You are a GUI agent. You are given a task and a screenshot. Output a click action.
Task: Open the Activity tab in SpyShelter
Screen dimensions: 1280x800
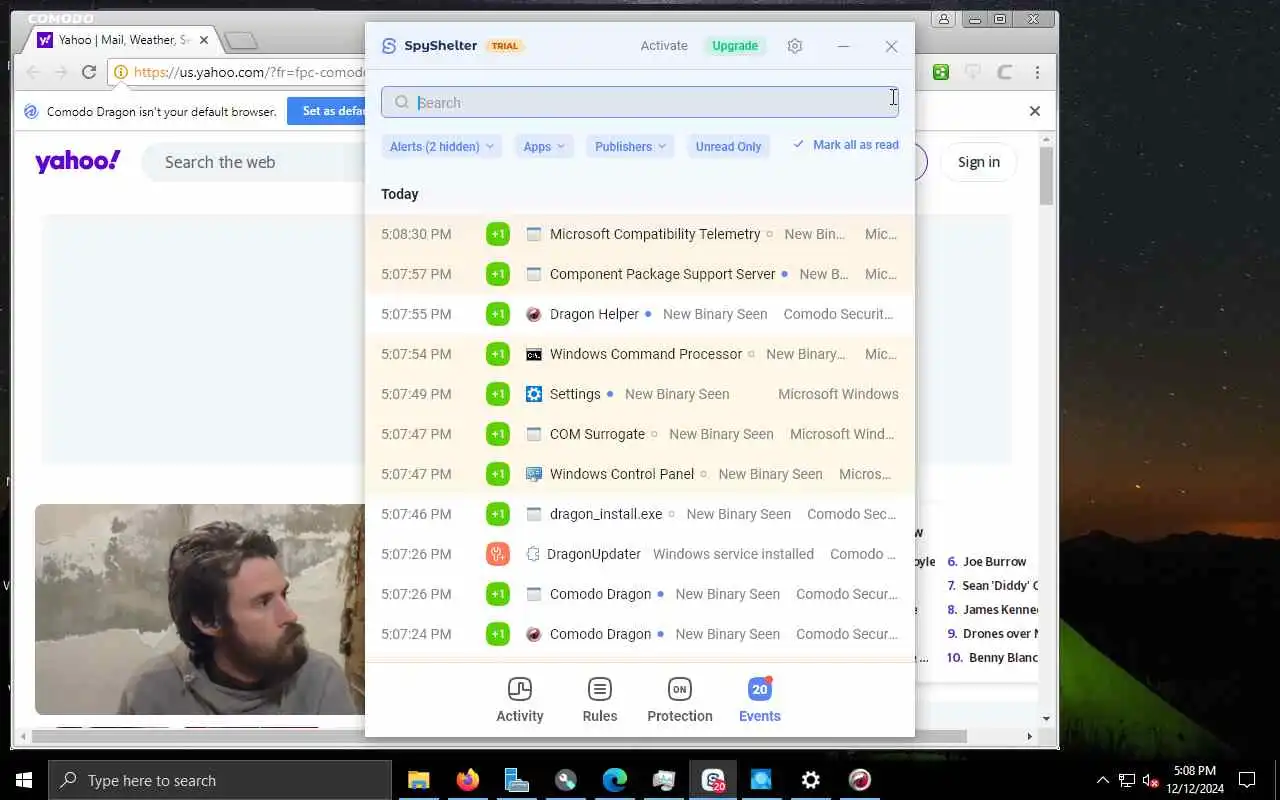pyautogui.click(x=520, y=700)
